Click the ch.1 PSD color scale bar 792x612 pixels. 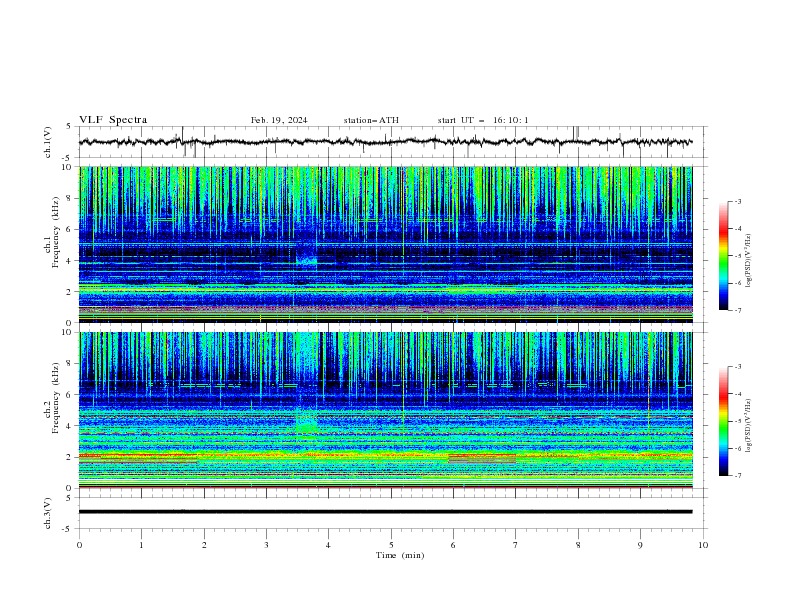pos(724,256)
